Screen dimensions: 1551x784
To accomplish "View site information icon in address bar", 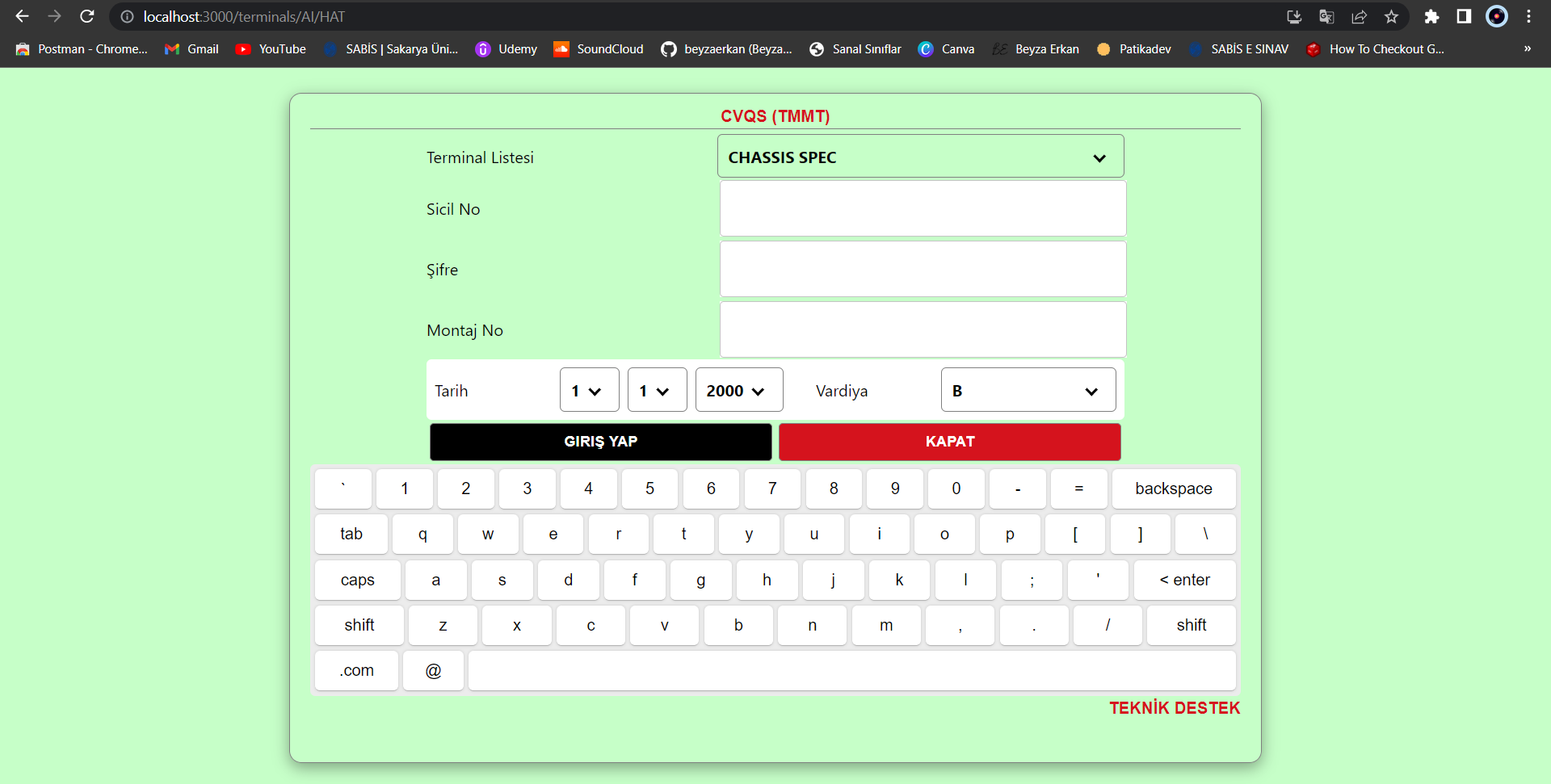I will click(x=127, y=16).
